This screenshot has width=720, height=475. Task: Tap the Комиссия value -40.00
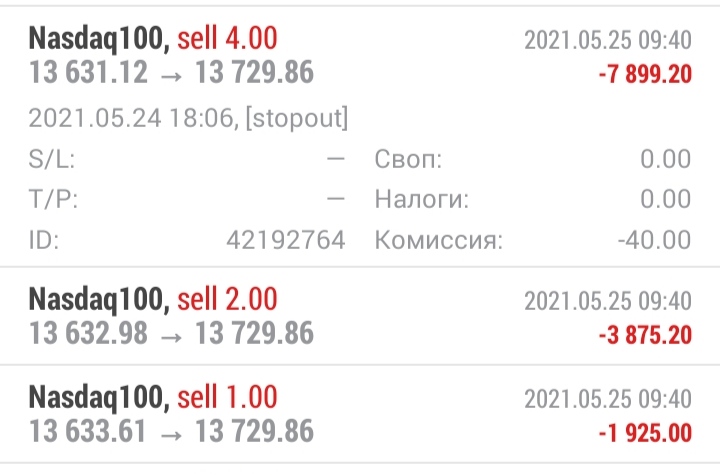pyautogui.click(x=654, y=240)
